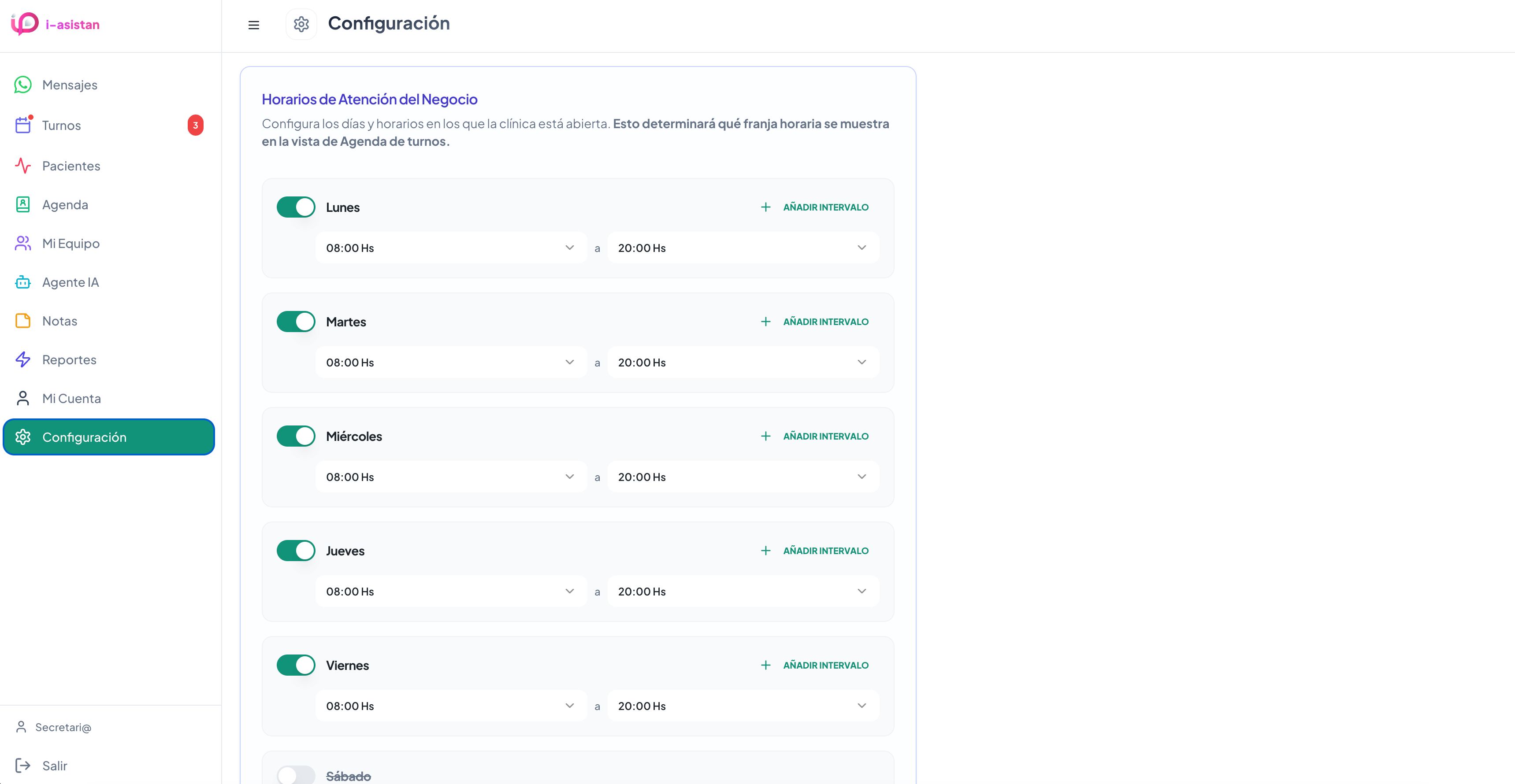This screenshot has width=1515, height=784.
Task: Navigate to Pacientes
Action: click(109, 166)
